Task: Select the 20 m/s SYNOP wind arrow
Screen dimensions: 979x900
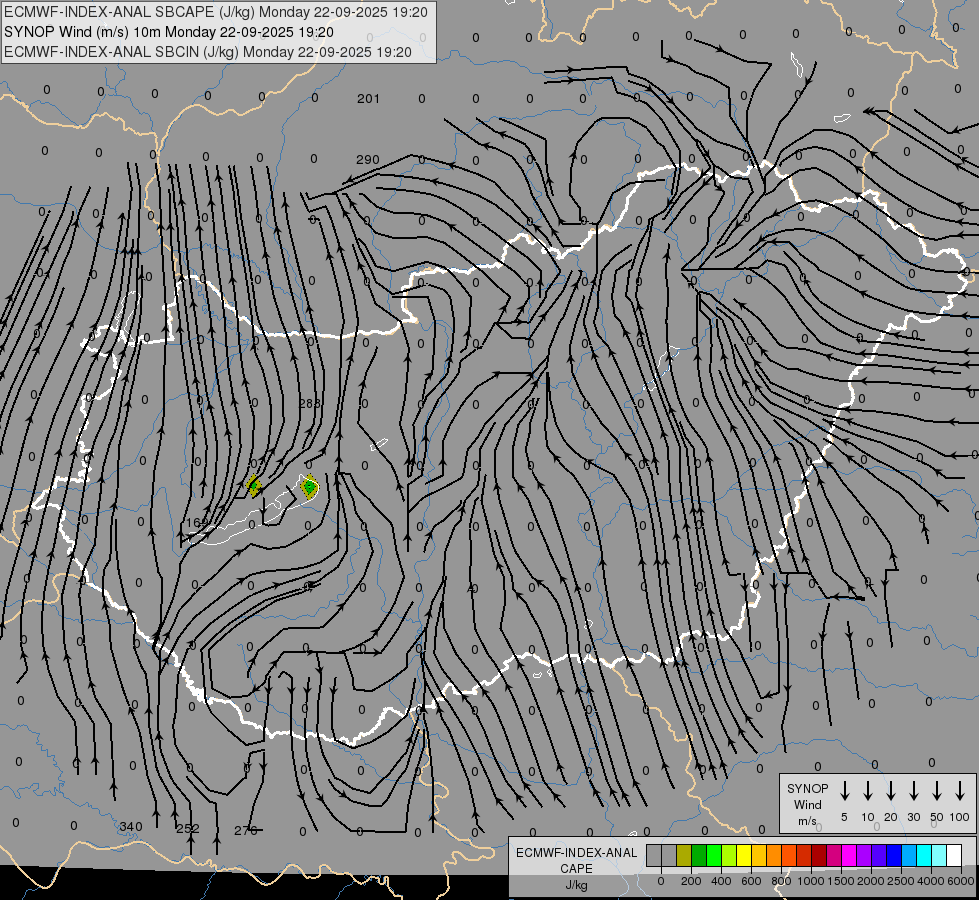Action: (890, 791)
